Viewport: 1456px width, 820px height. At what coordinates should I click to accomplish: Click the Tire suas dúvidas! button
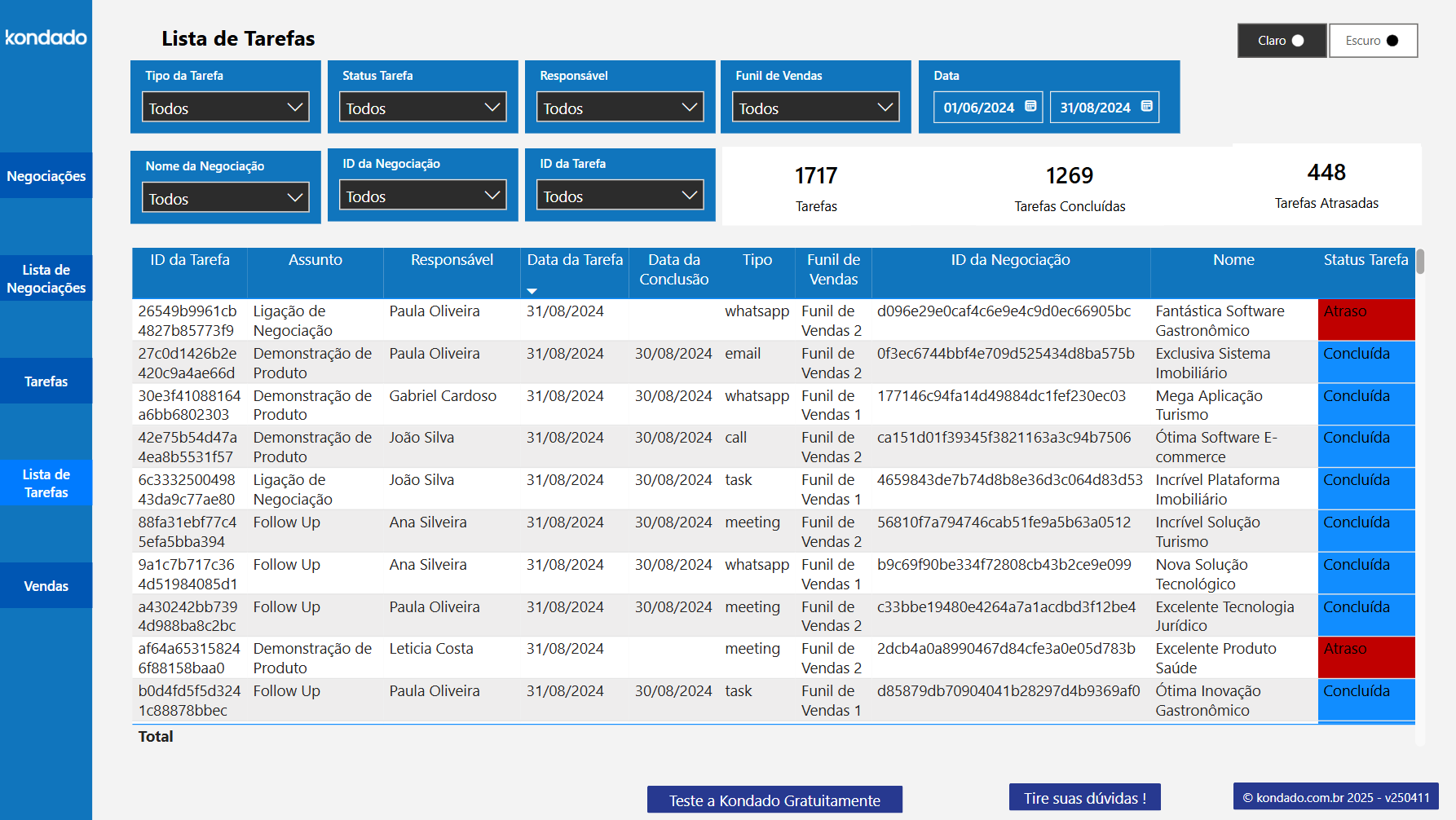[1084, 797]
